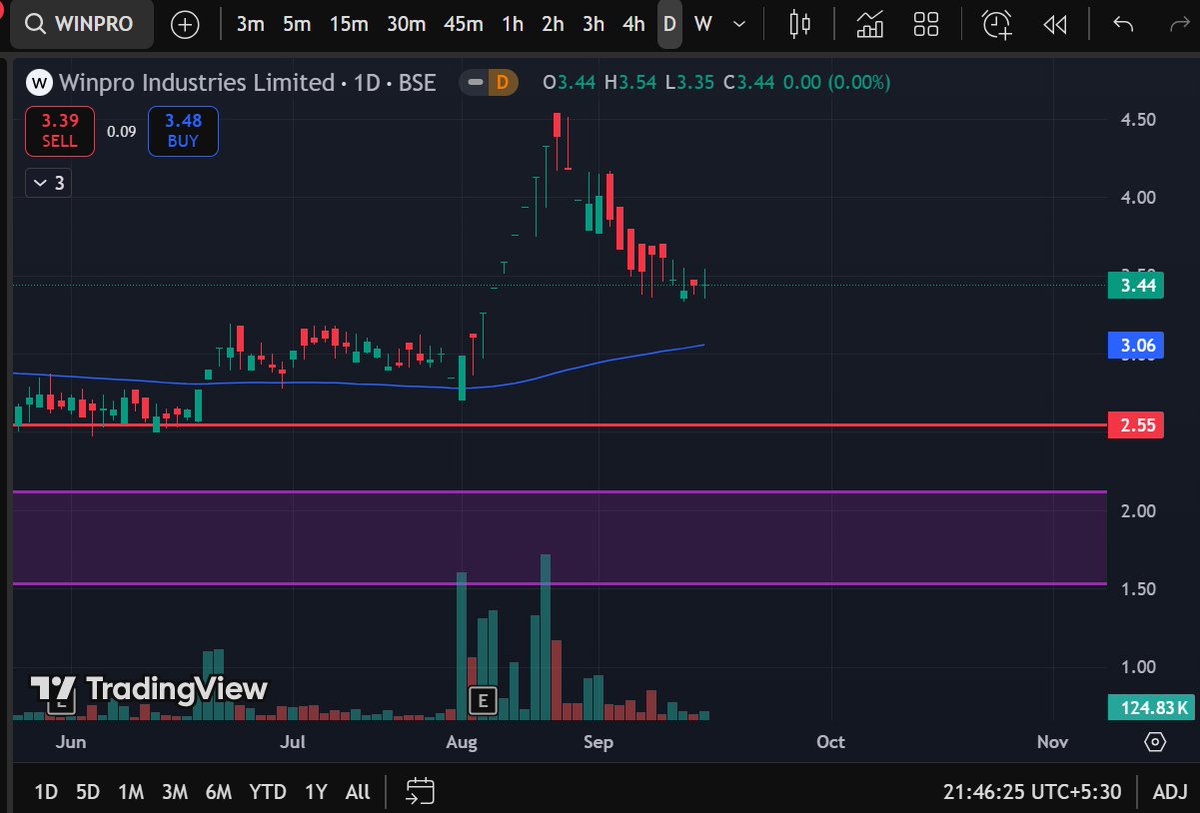Set chart interval to 2h
This screenshot has width=1200, height=813.
click(x=553, y=24)
